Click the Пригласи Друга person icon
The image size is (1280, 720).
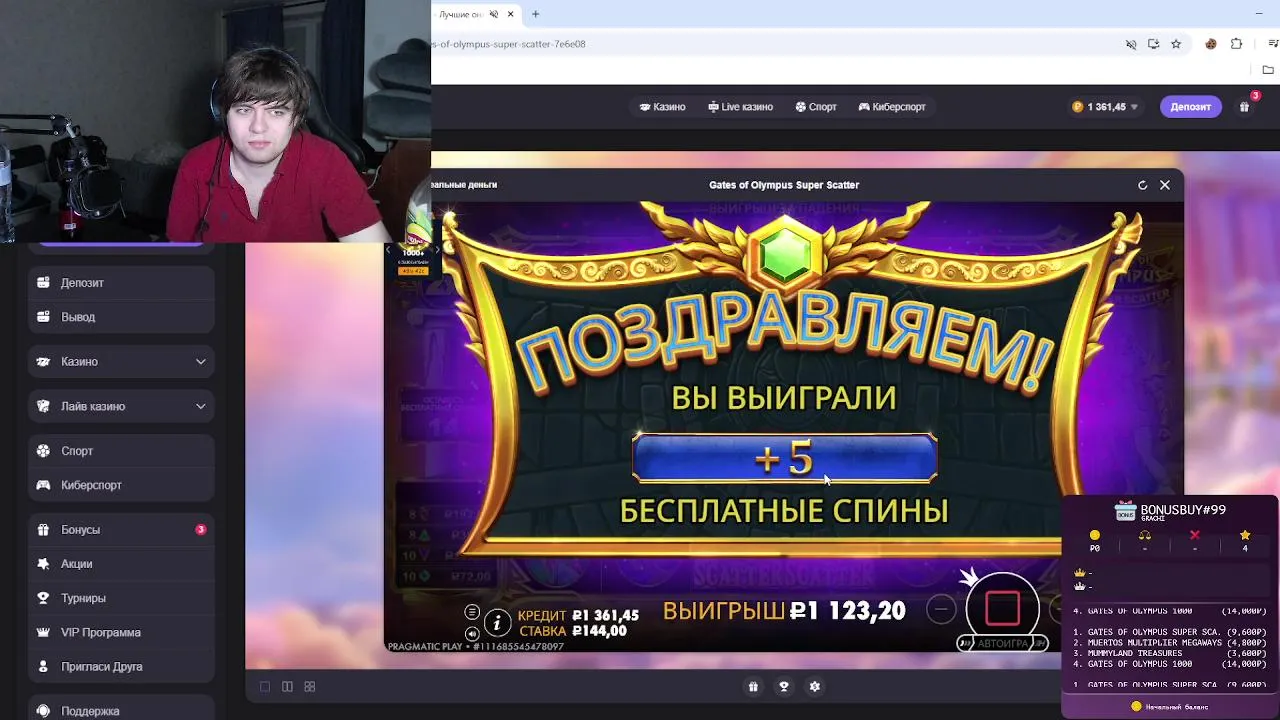(x=43, y=666)
